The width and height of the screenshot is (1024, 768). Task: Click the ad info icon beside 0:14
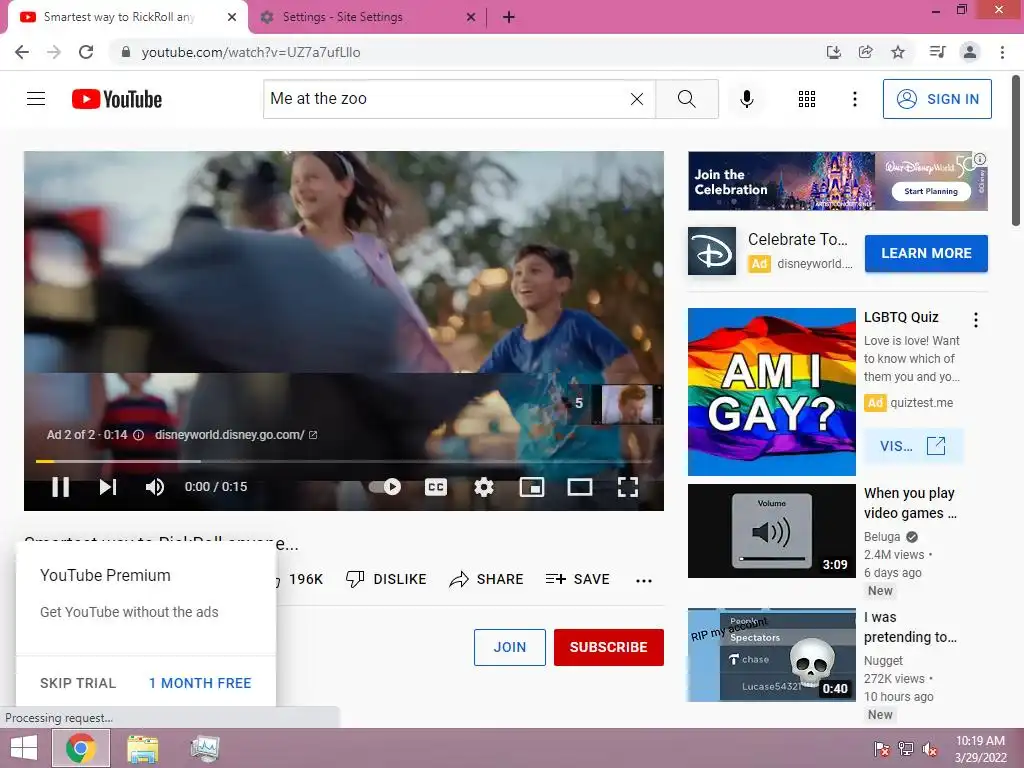(138, 435)
